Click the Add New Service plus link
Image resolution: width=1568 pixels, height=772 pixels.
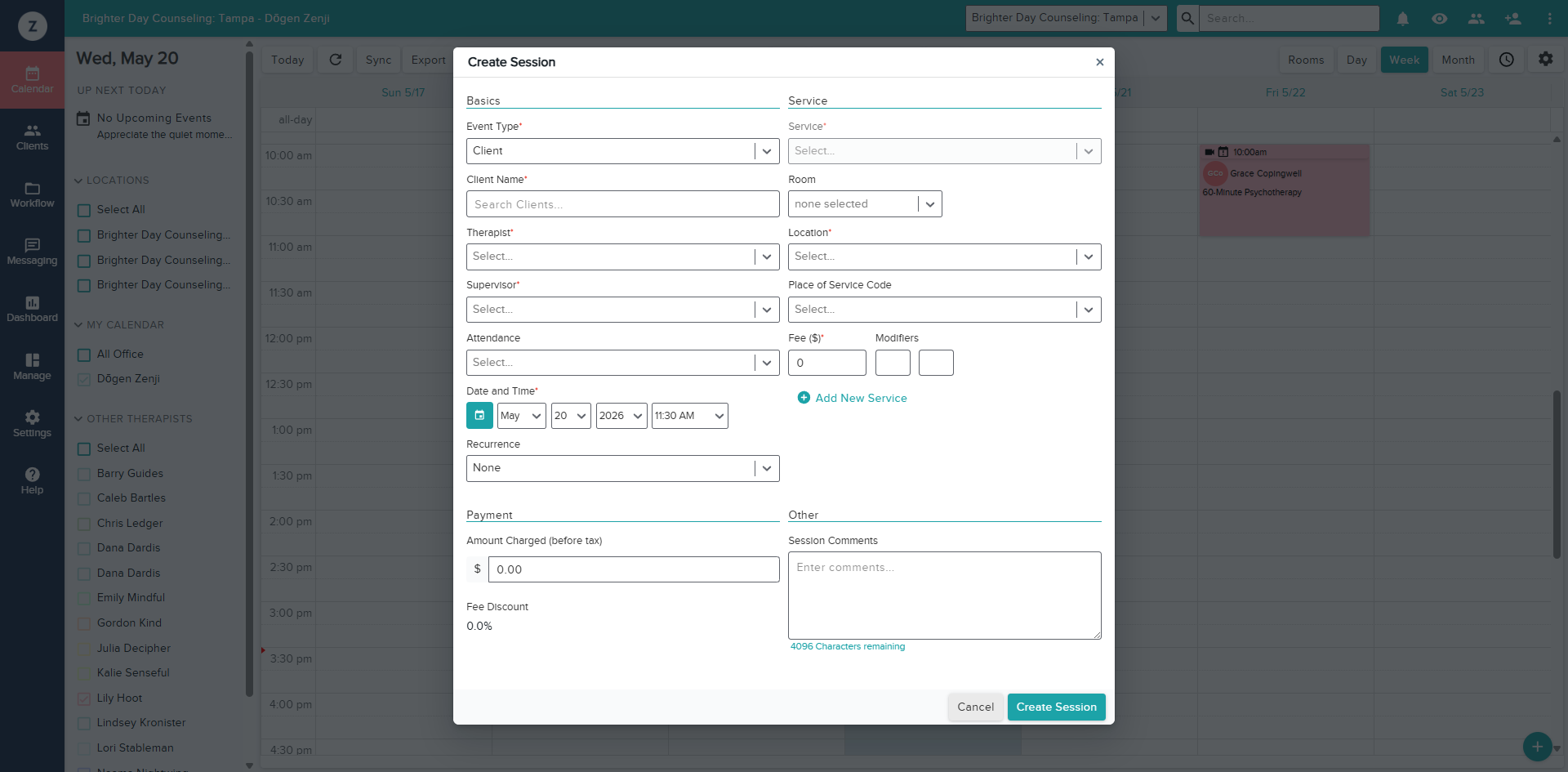pos(852,398)
